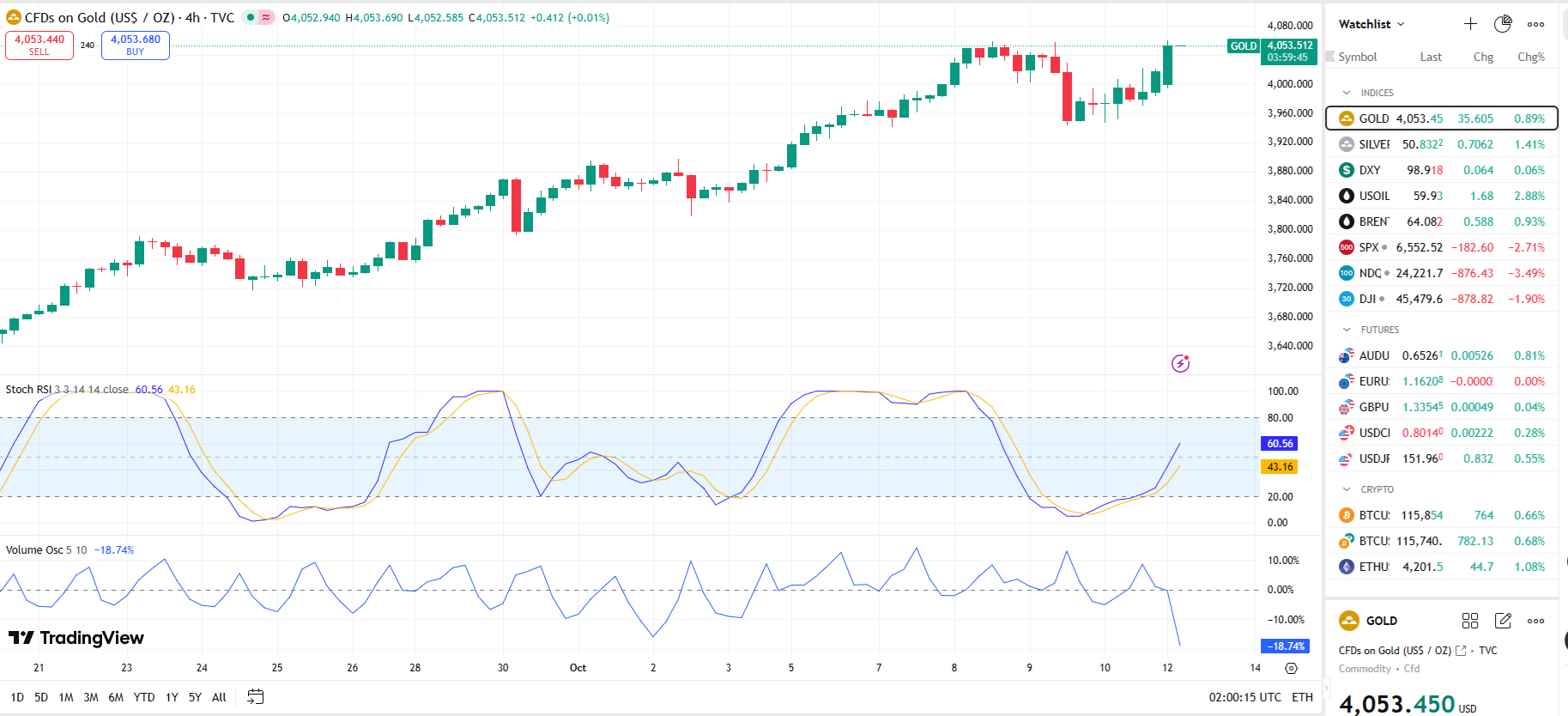Click the lightning bolt icon on the chart
The width and height of the screenshot is (1568, 716).
click(x=1181, y=363)
